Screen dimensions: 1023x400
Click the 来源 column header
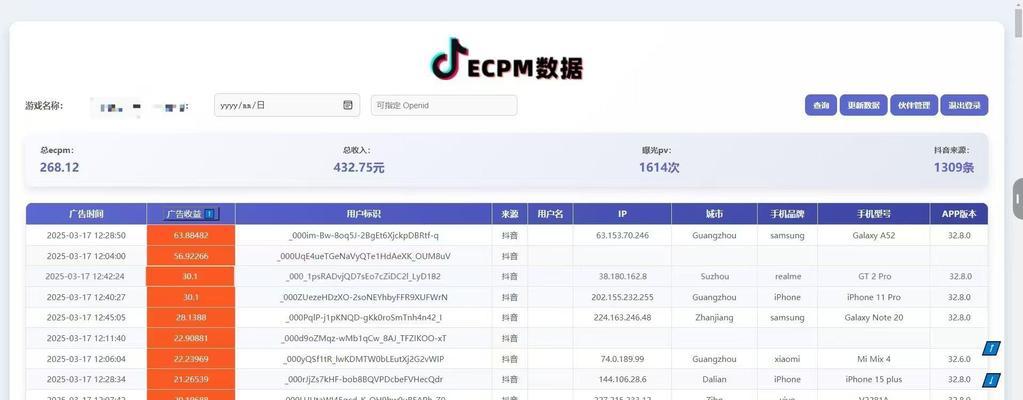510,214
